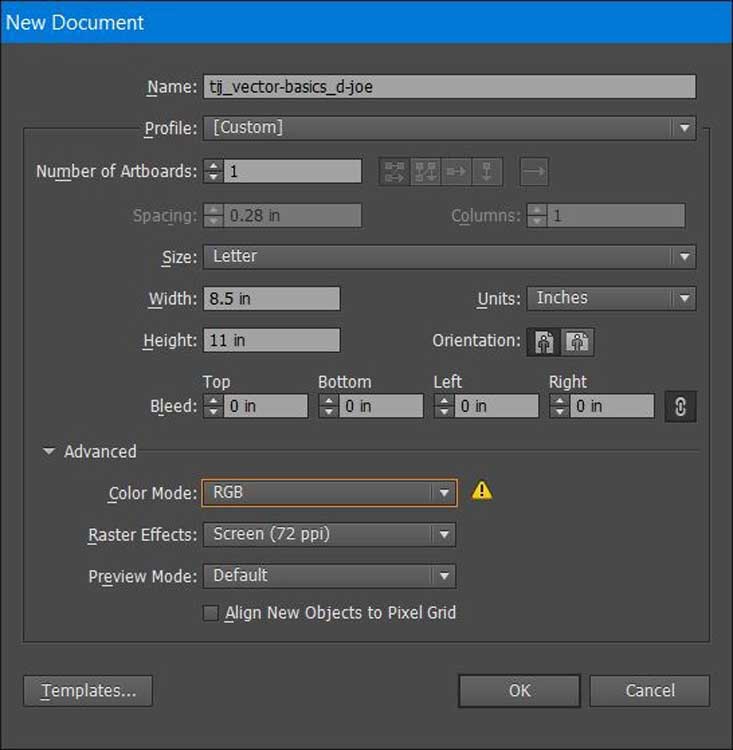Choose Arrange by Row artboard icon
This screenshot has height=750, width=733.
click(x=456, y=172)
